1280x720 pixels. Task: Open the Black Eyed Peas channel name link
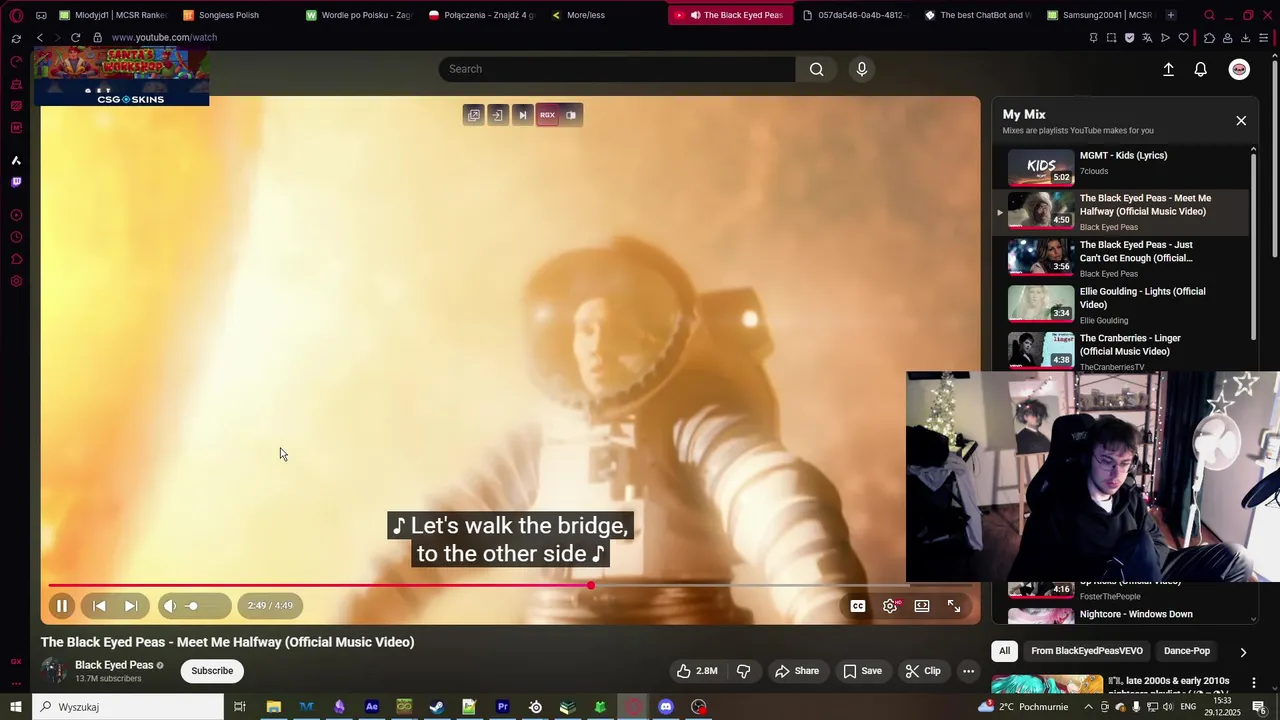pos(114,665)
